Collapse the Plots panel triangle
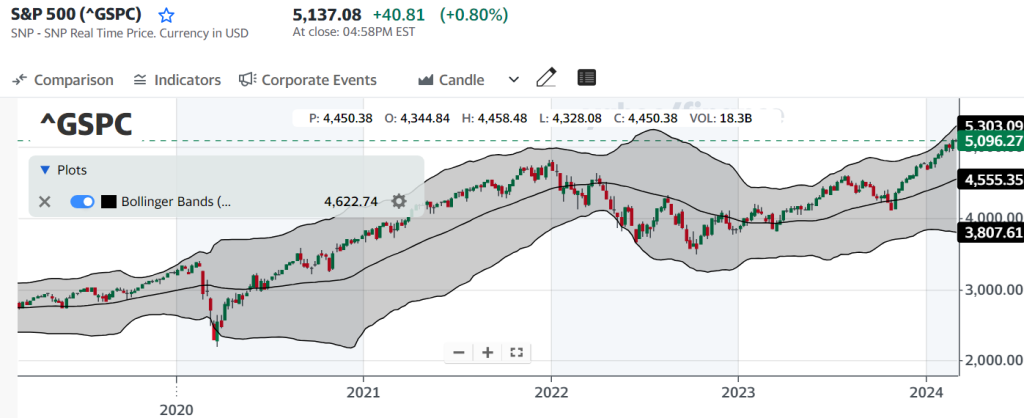The width and height of the screenshot is (1024, 418). click(44, 170)
